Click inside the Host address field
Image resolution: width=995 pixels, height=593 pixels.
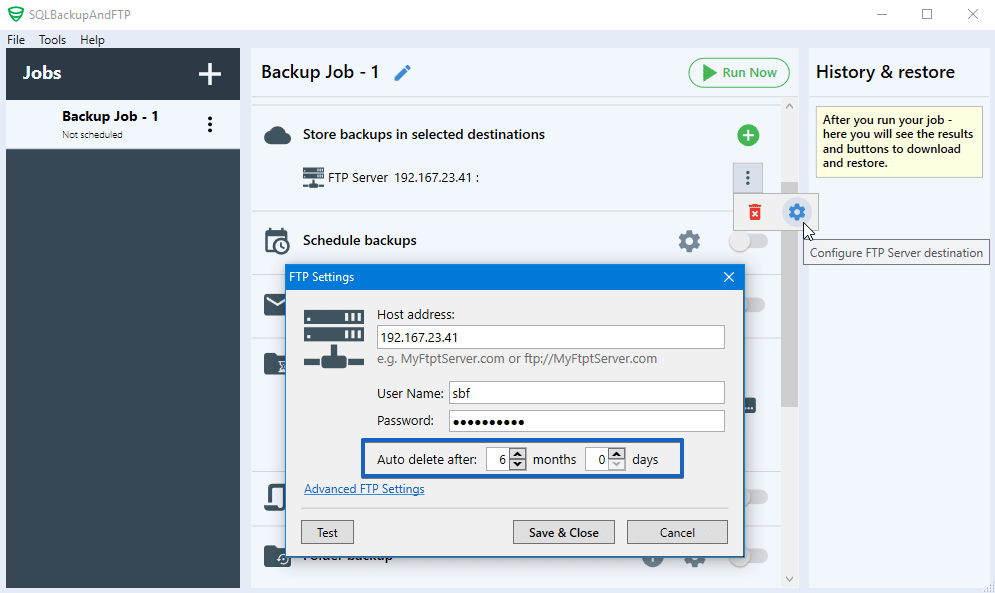pos(550,337)
